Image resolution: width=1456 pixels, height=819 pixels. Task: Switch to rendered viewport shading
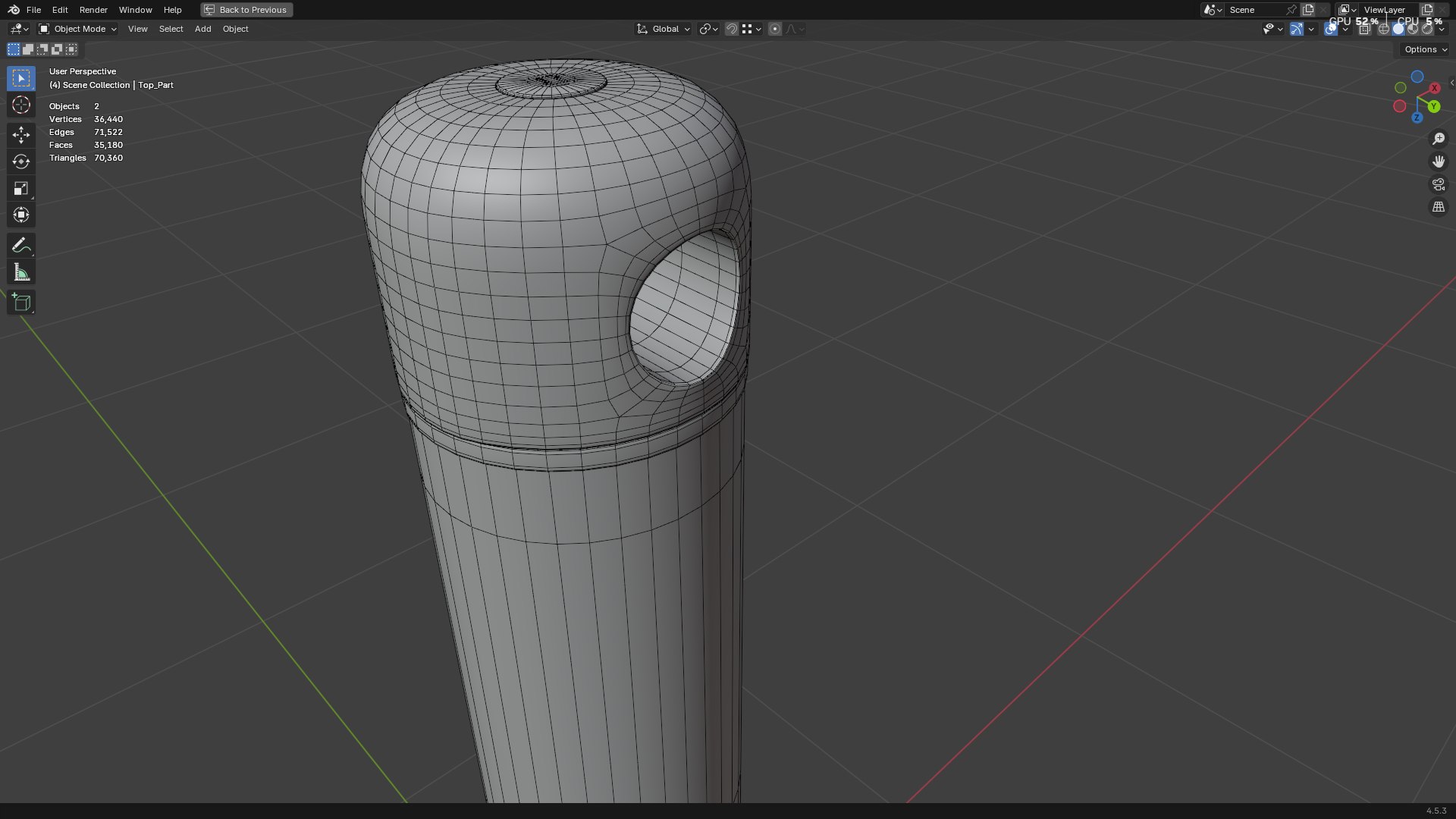tap(1426, 29)
